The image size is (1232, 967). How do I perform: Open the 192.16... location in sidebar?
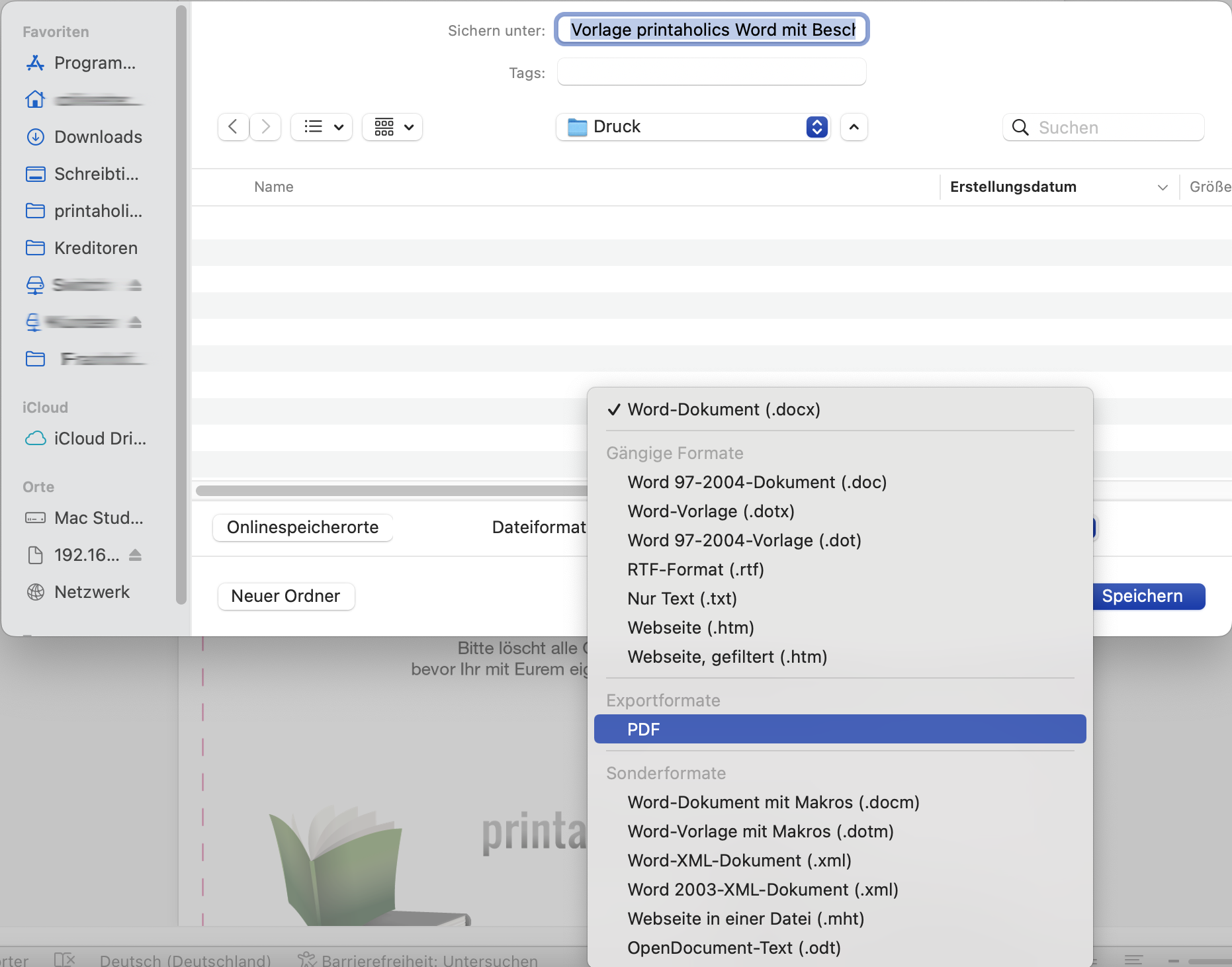[73, 555]
